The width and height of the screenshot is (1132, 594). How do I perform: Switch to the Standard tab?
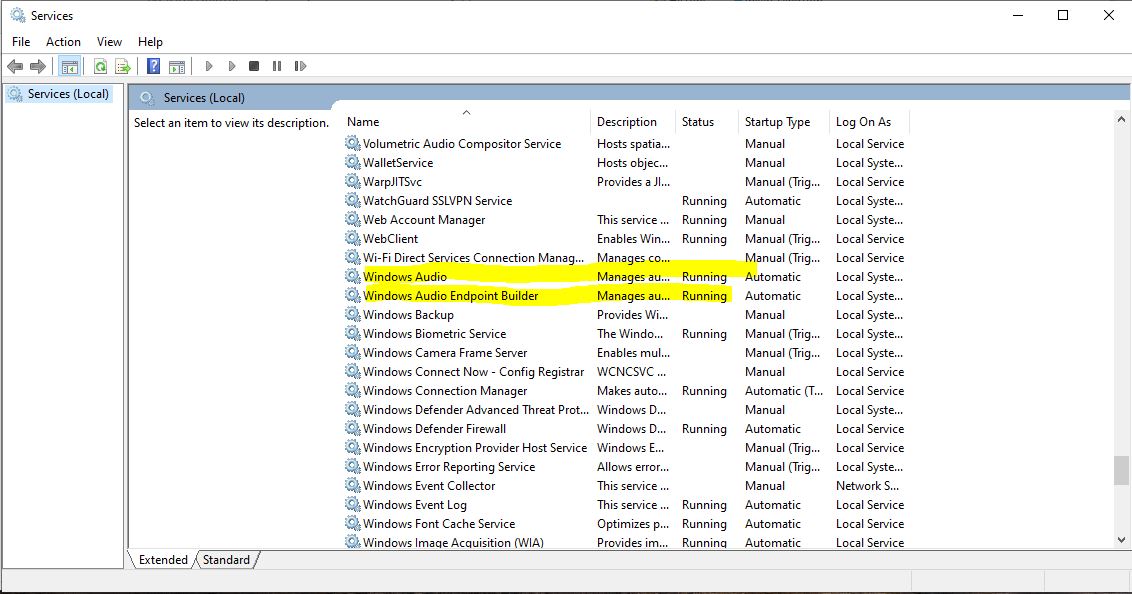tap(227, 560)
